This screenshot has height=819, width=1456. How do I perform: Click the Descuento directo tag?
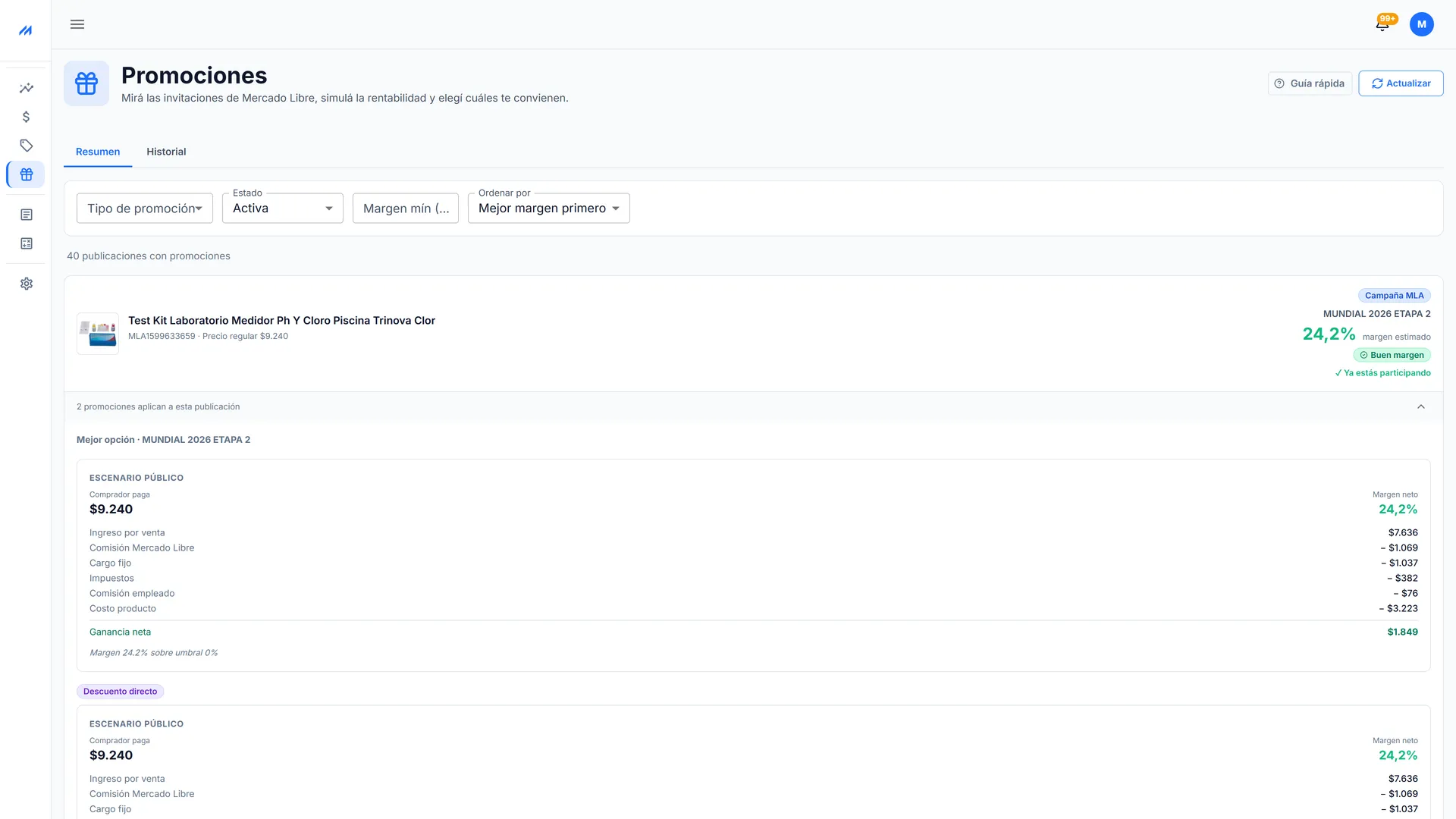click(x=121, y=692)
